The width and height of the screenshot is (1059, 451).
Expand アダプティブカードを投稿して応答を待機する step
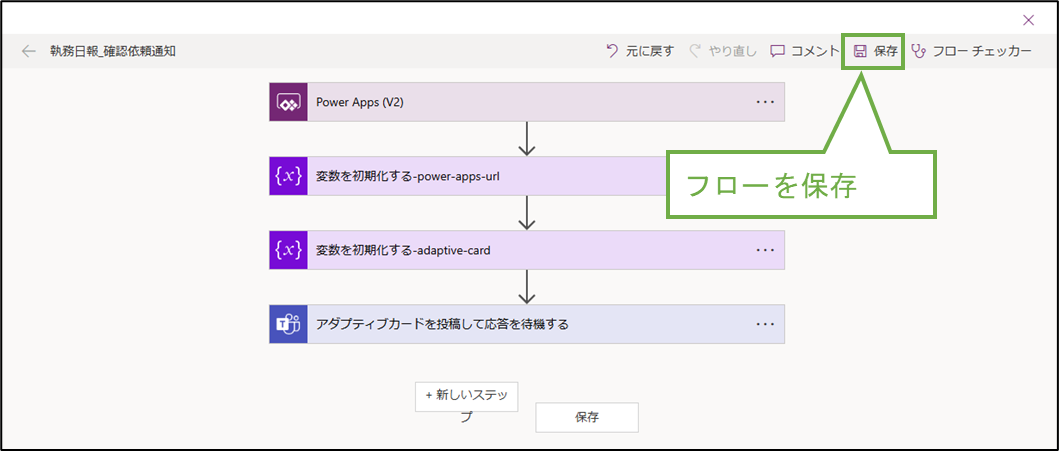tap(527, 324)
